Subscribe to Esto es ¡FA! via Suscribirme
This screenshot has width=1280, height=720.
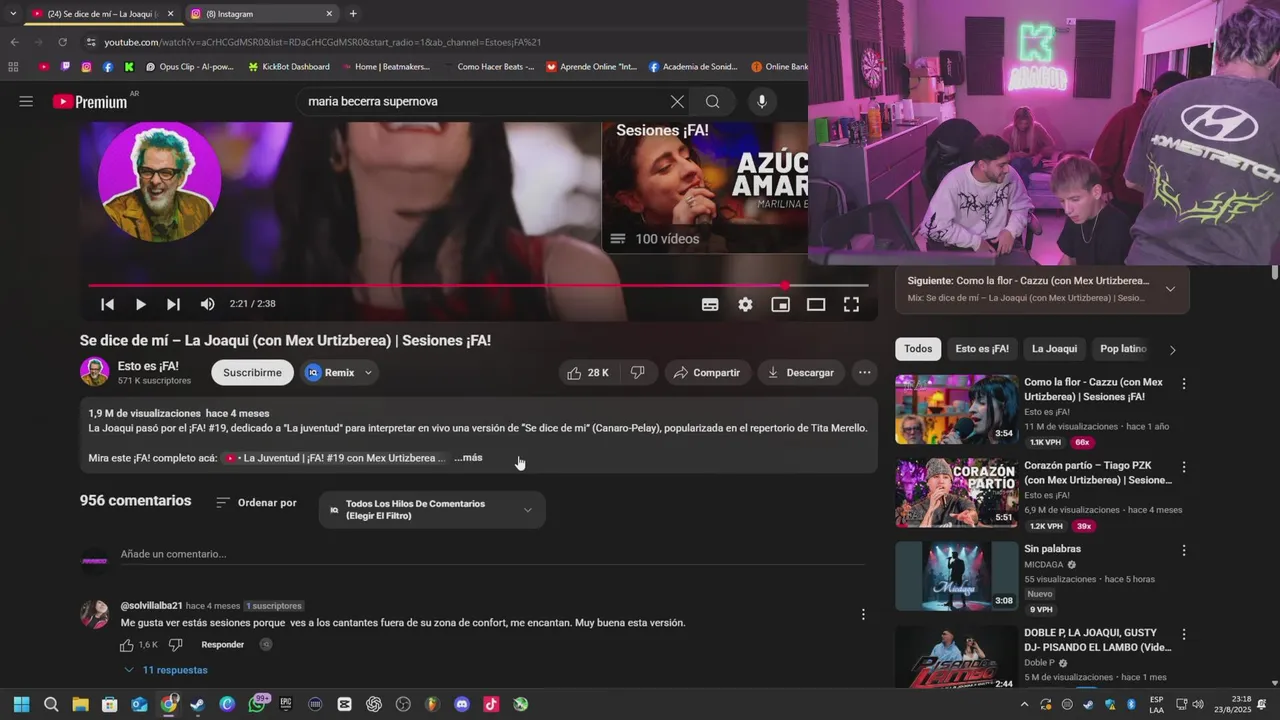click(252, 373)
